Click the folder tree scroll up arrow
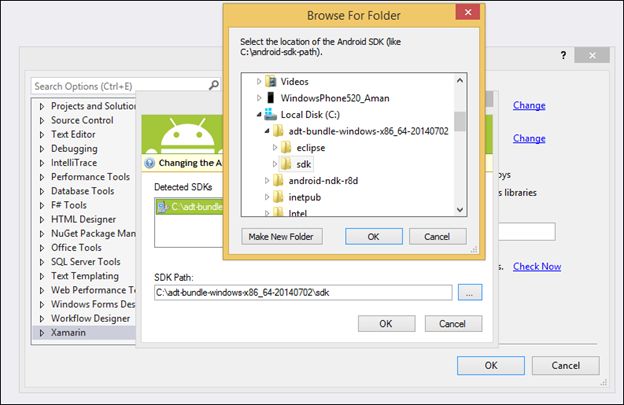This screenshot has width=624, height=405. click(460, 81)
